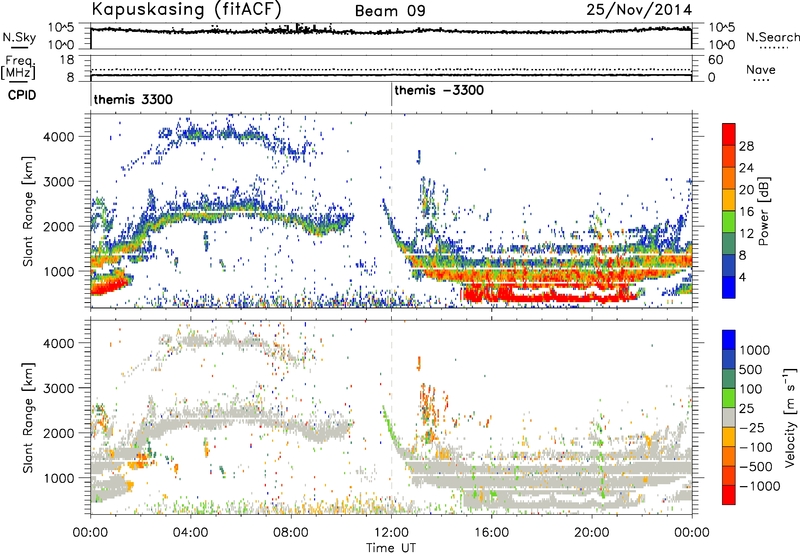Click the 'Velocity [m s-1]' colorbar label
Screen dimensions: 800x554
(x=790, y=417)
